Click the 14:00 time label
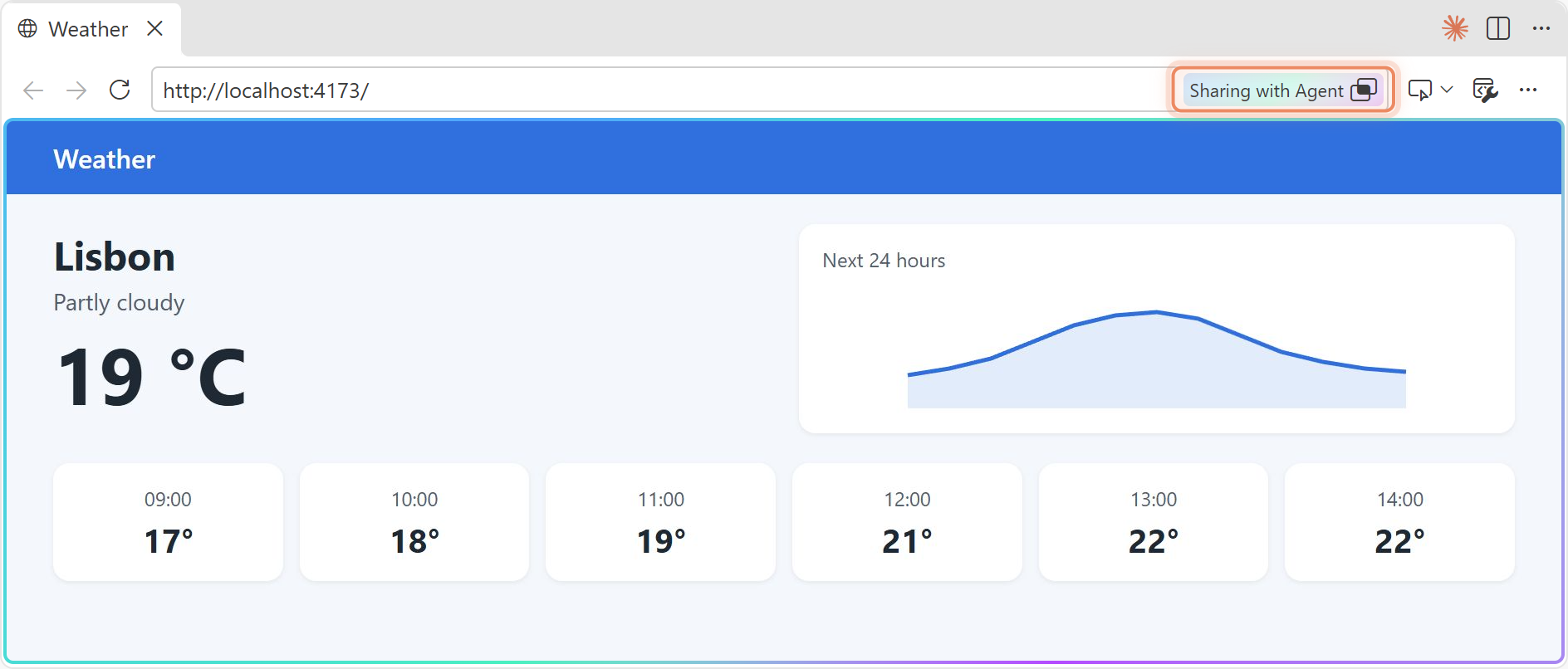1568x669 pixels. click(x=1400, y=500)
